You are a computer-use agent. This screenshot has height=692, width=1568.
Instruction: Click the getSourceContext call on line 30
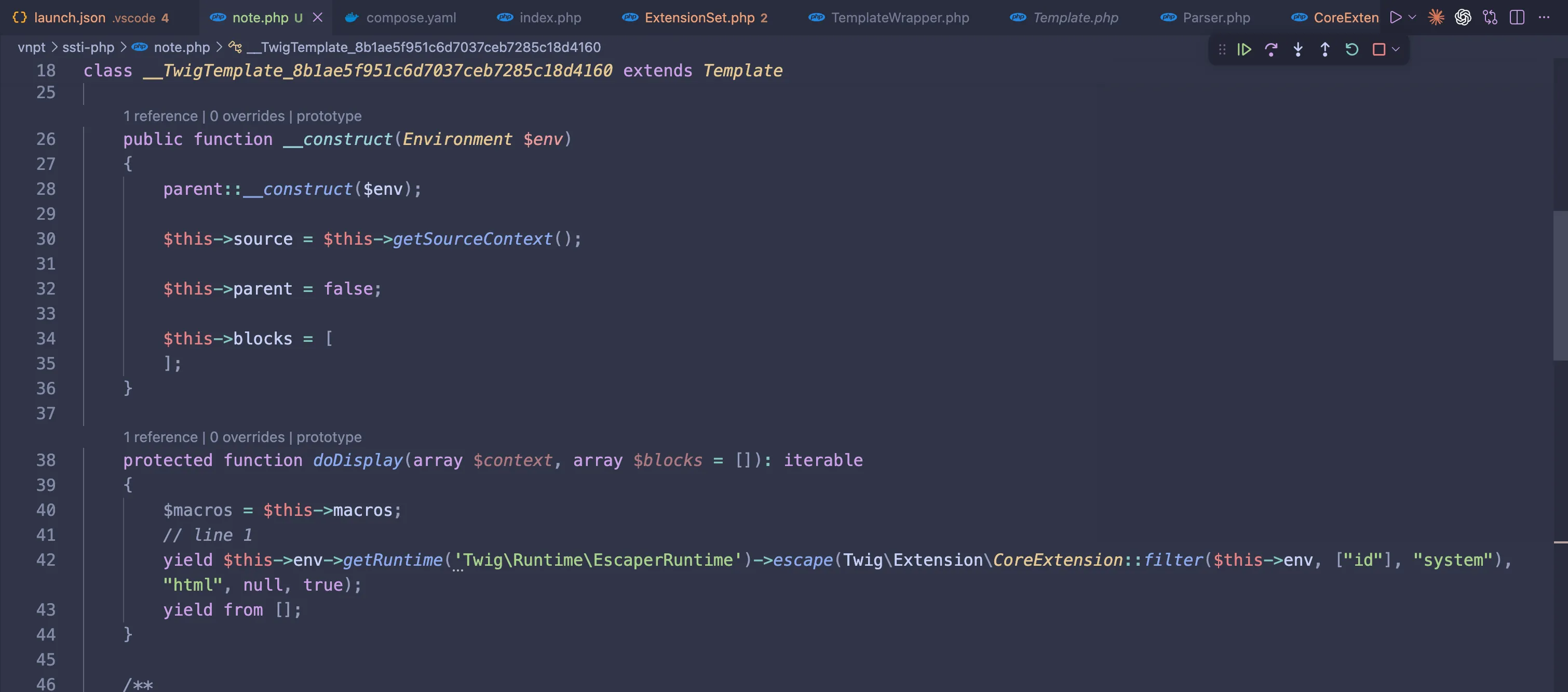click(x=472, y=239)
